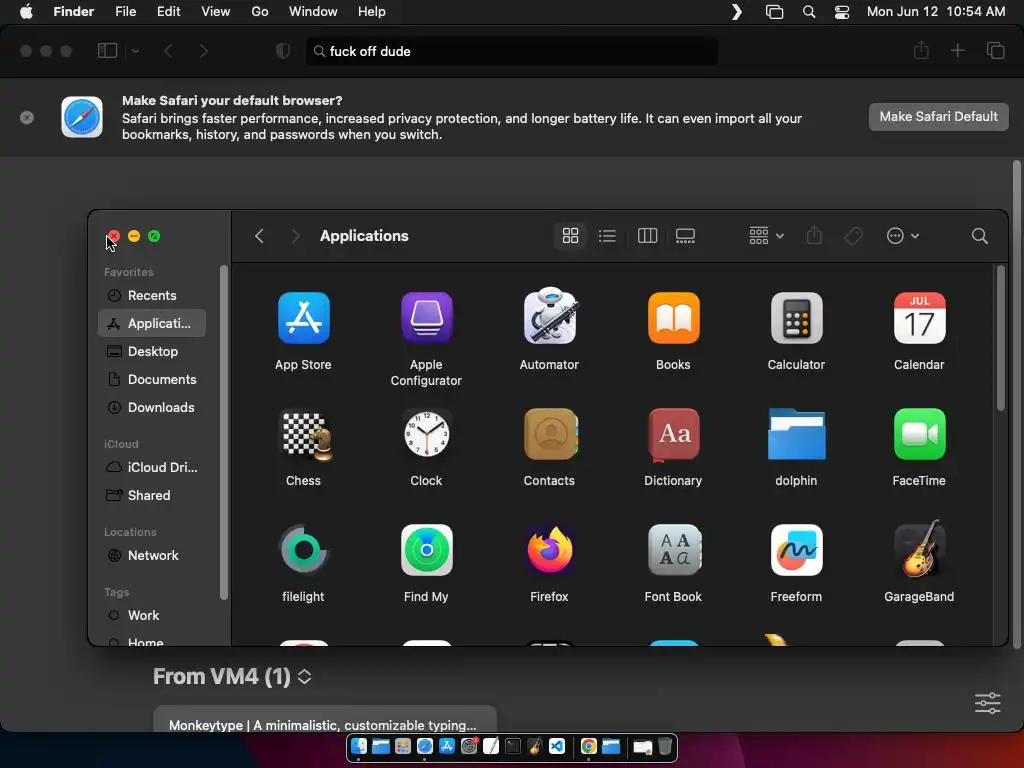Select the Freeform app icon
Image resolution: width=1024 pixels, height=768 pixels.
click(796, 550)
